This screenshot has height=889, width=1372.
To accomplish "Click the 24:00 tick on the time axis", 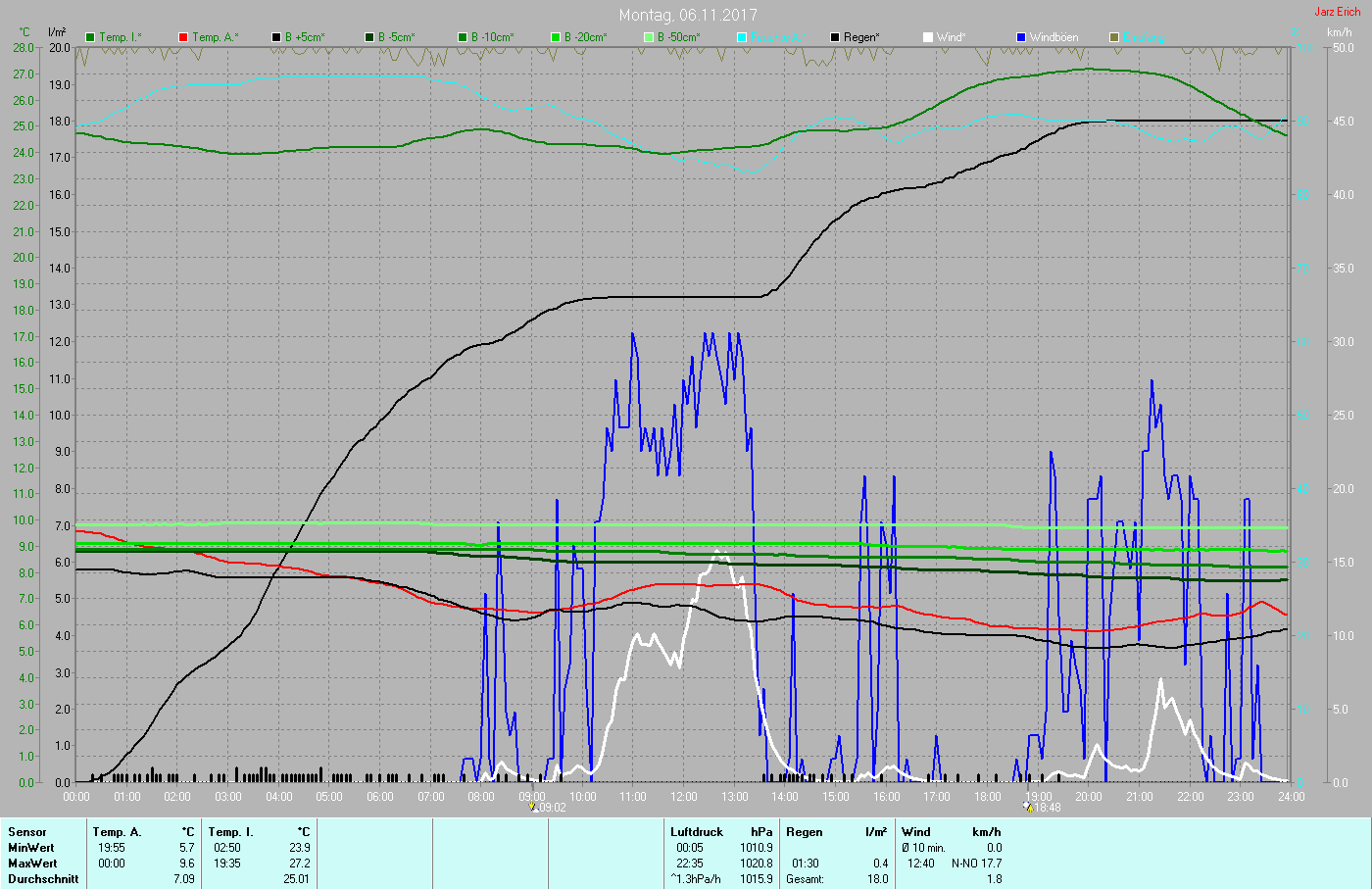I will point(1292,797).
